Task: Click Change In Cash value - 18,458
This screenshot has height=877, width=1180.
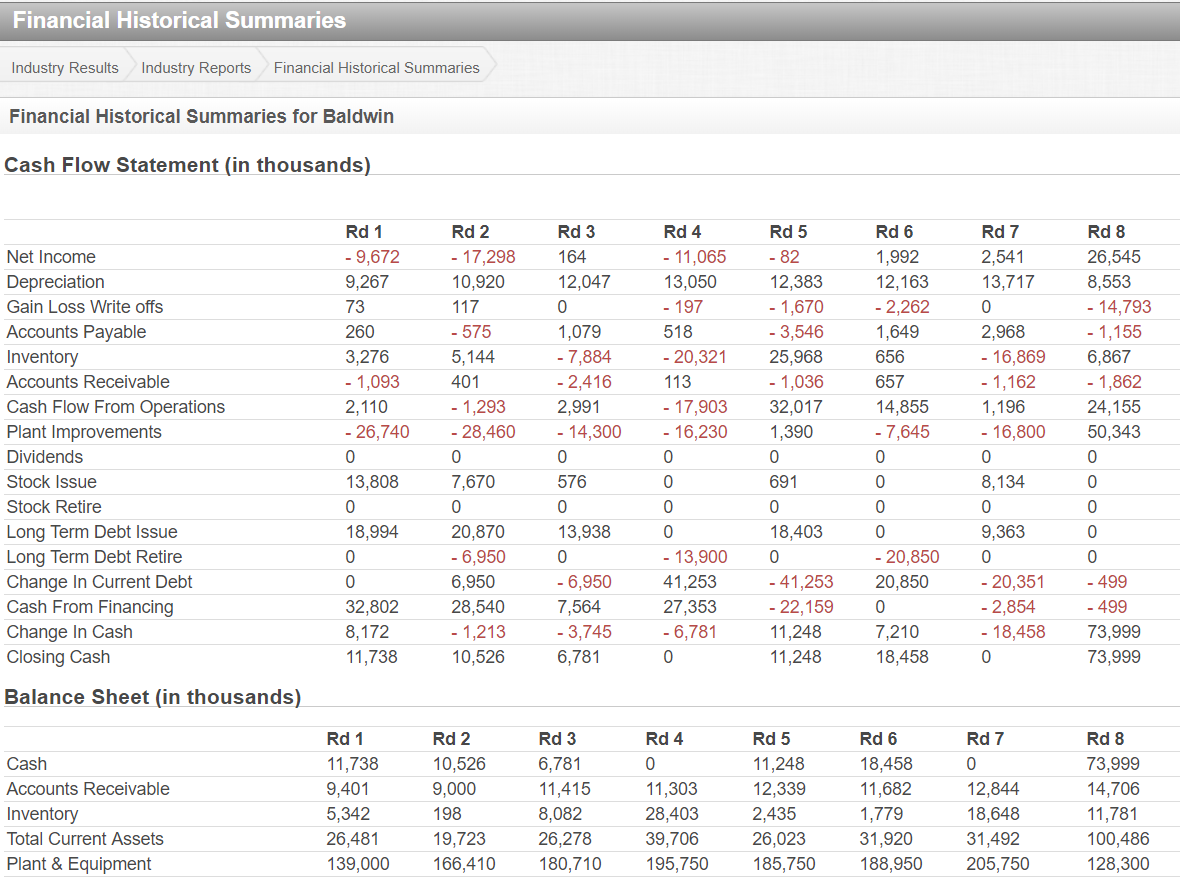Action: click(1013, 632)
